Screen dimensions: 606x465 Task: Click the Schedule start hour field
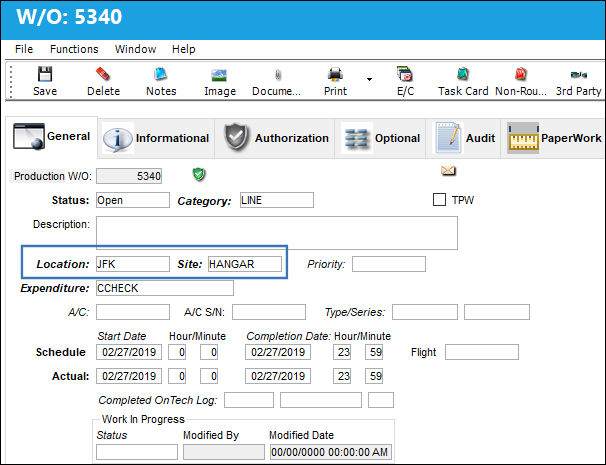pos(177,352)
